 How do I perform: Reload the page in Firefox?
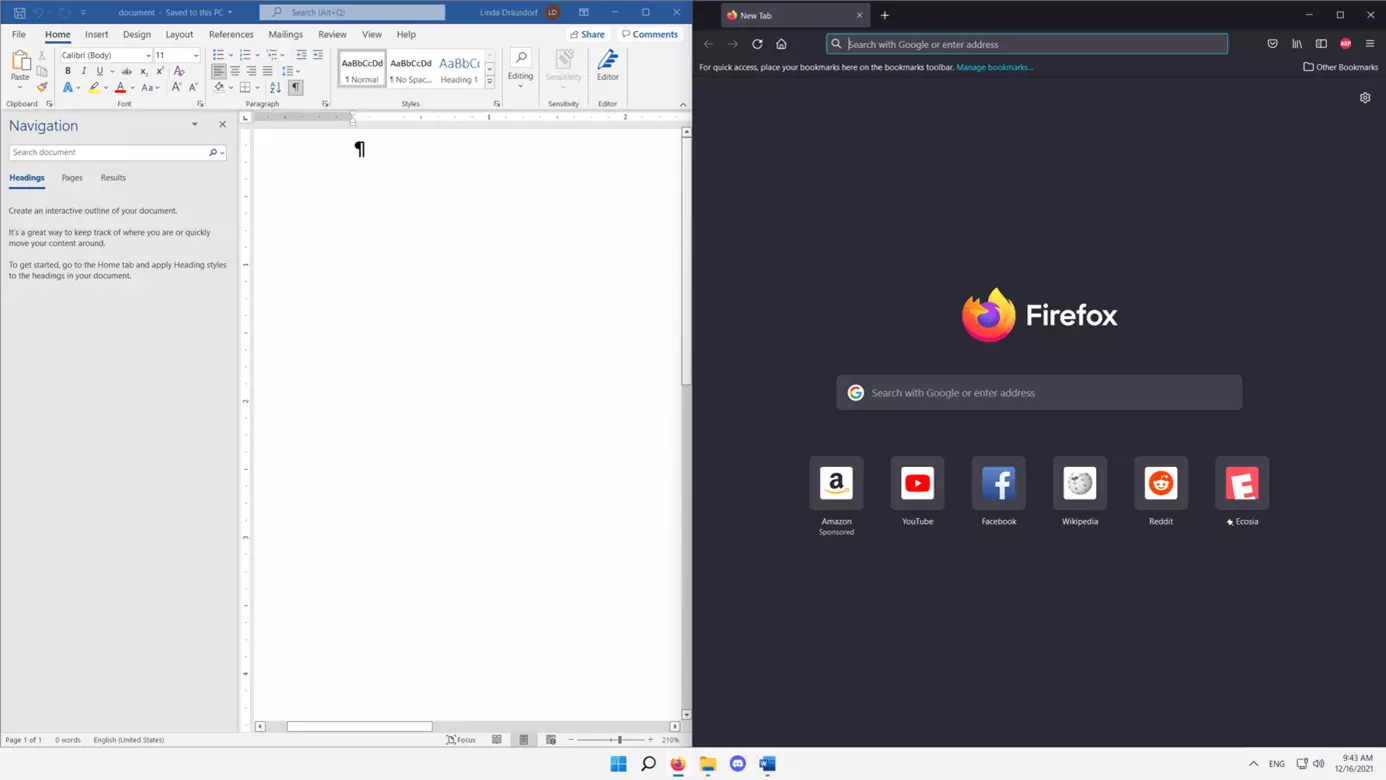click(x=757, y=44)
